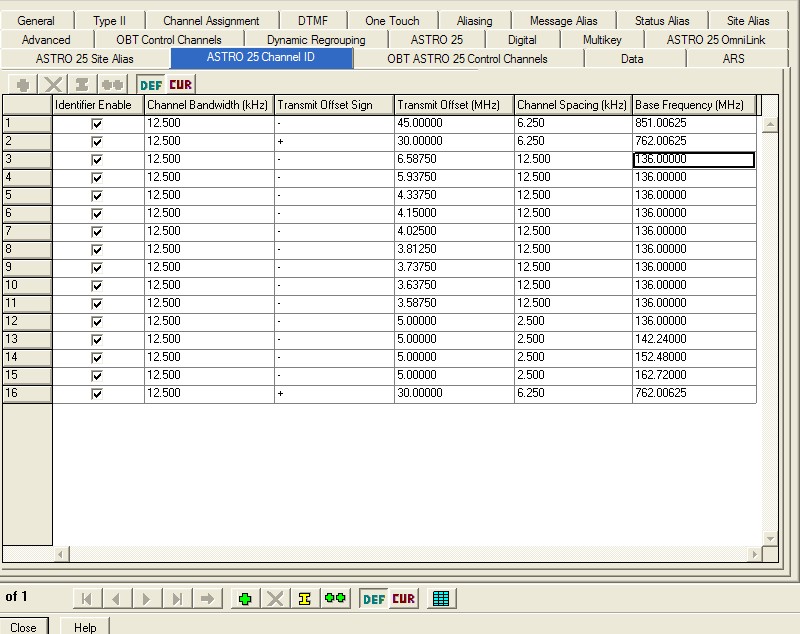This screenshot has width=800, height=634.
Task: Click Channel Bandwidth cell in row 7
Action: (x=209, y=232)
